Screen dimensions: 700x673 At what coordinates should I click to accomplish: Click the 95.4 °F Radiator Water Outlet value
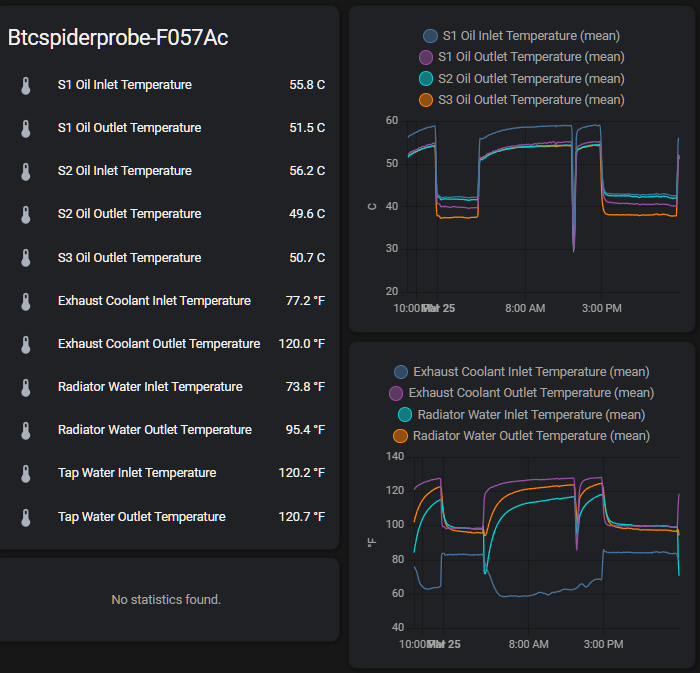click(x=304, y=430)
